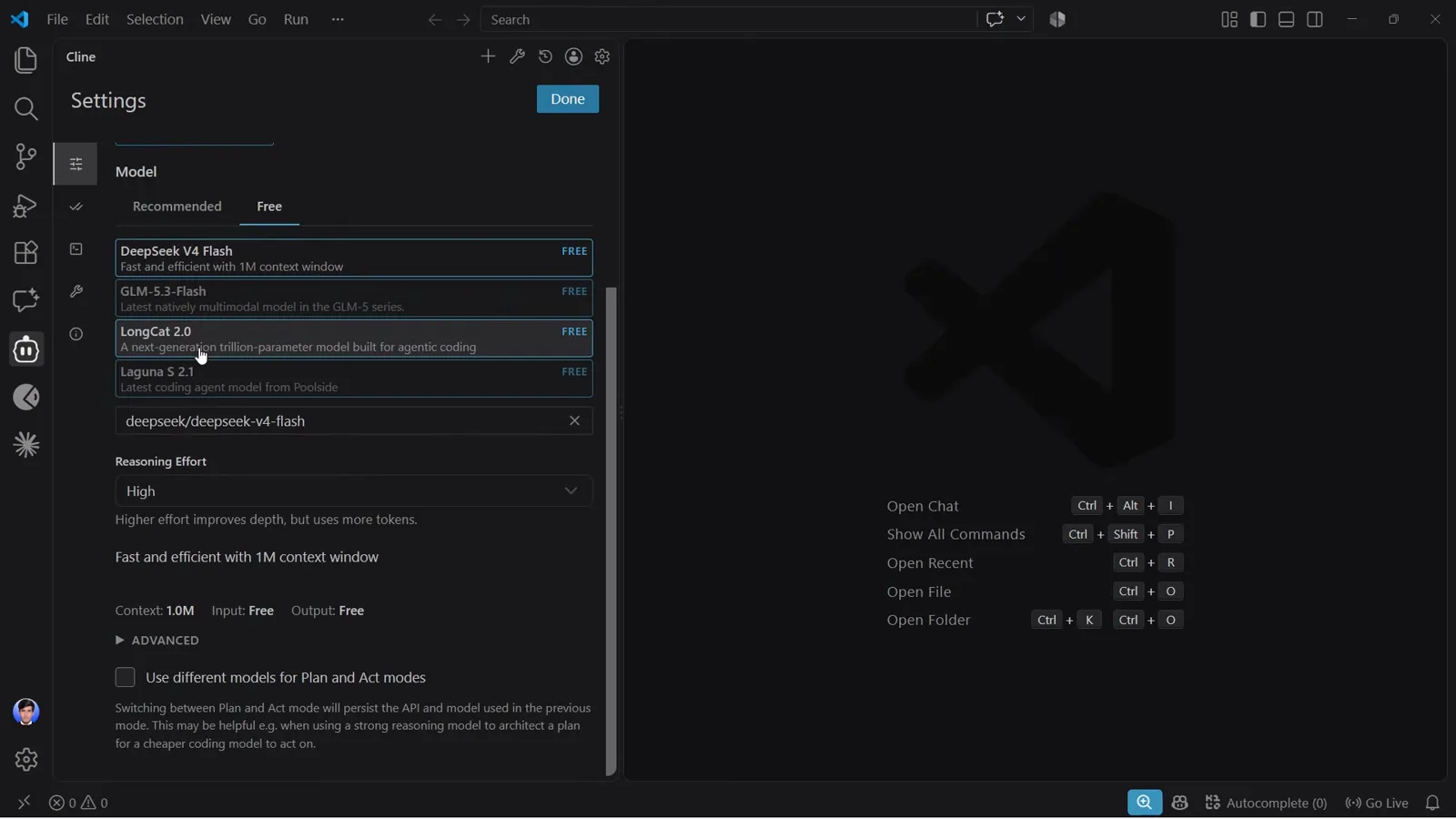Click Autocomplete (0) in status bar
Image resolution: width=1456 pixels, height=819 pixels.
(1267, 804)
